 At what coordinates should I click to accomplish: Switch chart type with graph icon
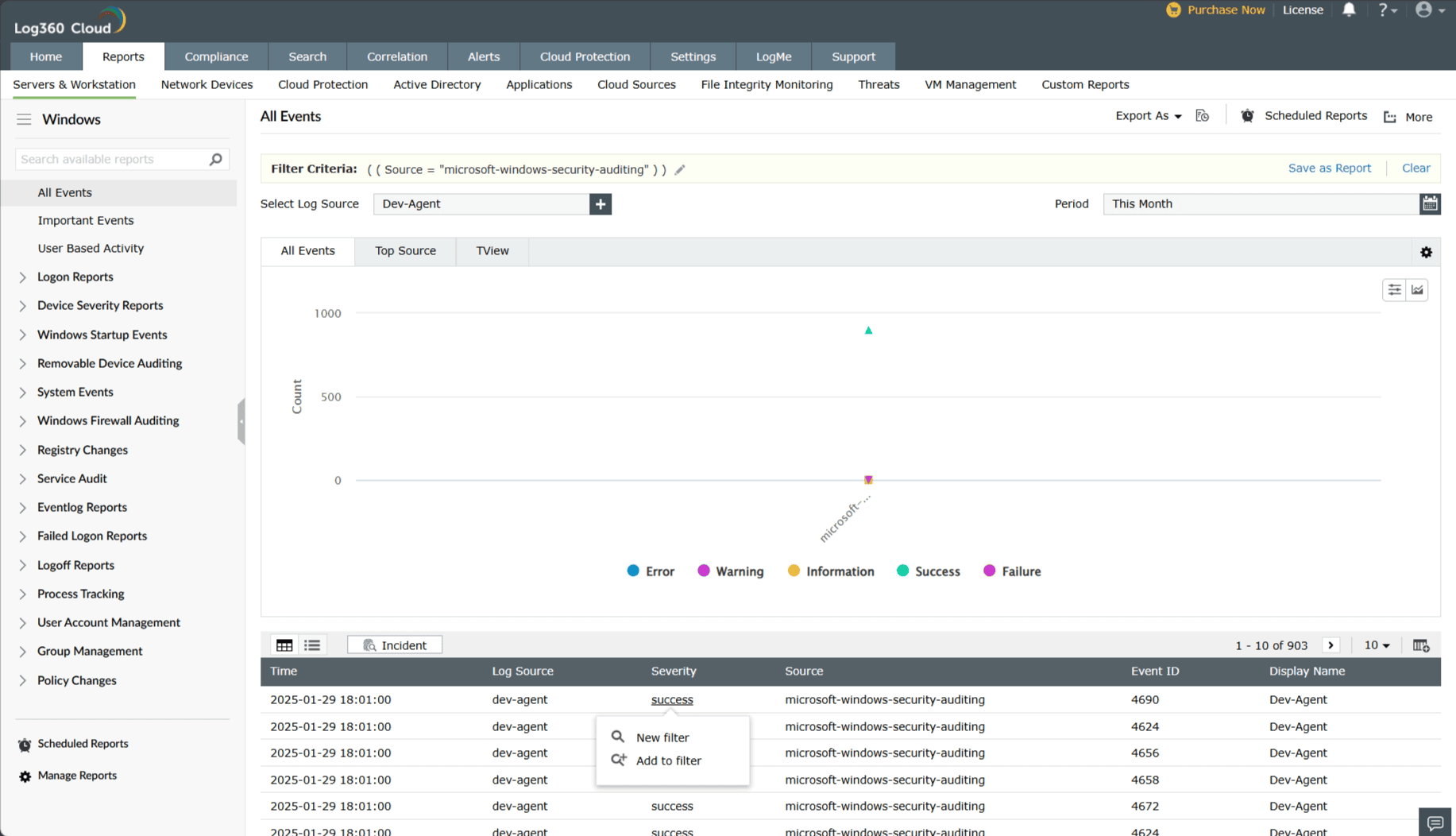(x=1417, y=290)
